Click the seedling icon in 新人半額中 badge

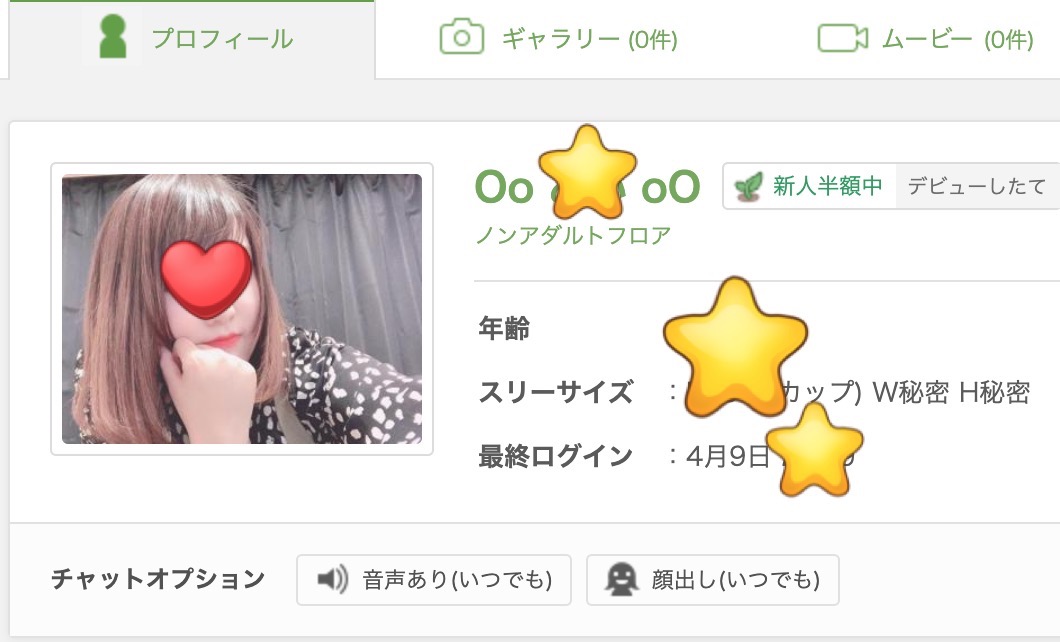pyautogui.click(x=746, y=185)
